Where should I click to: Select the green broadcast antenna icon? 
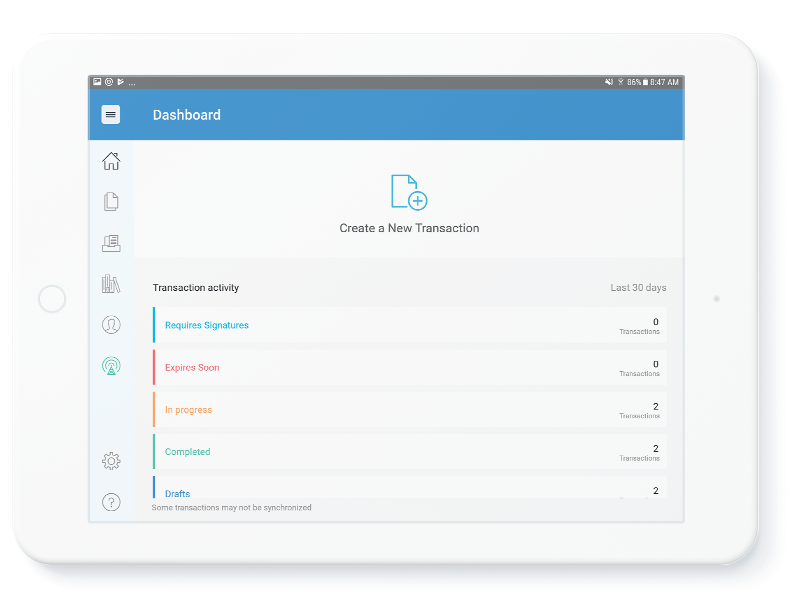coord(111,366)
